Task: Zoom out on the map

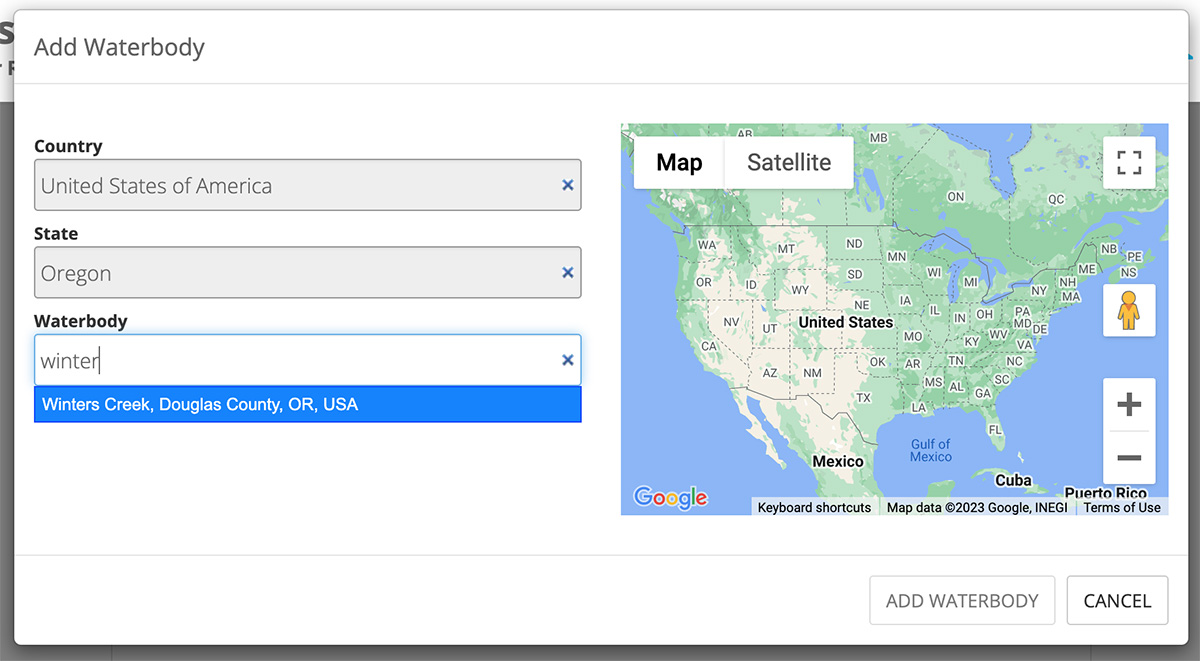Action: pos(1129,458)
